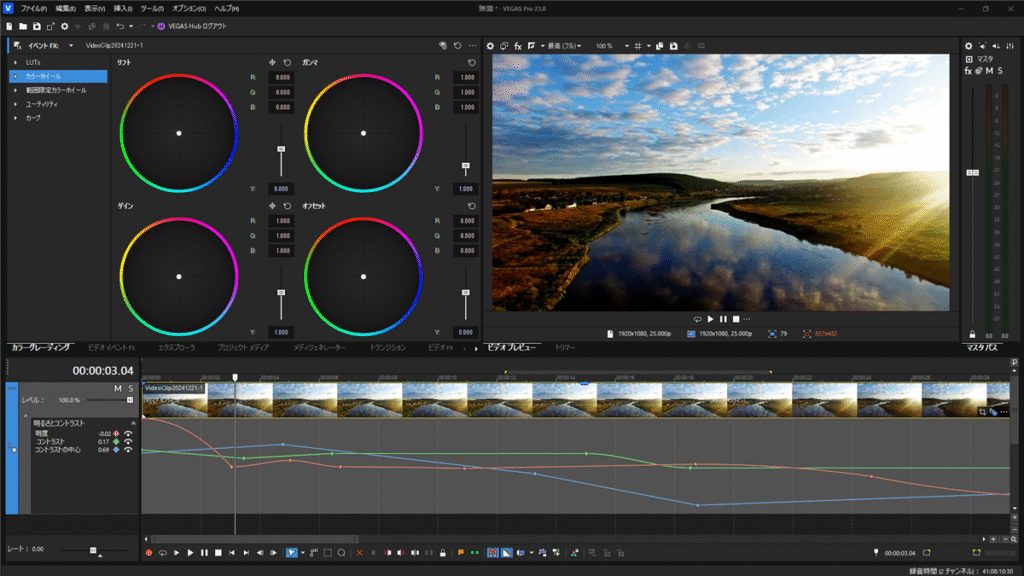
Task: Solo the video track with S button
Action: [130, 388]
